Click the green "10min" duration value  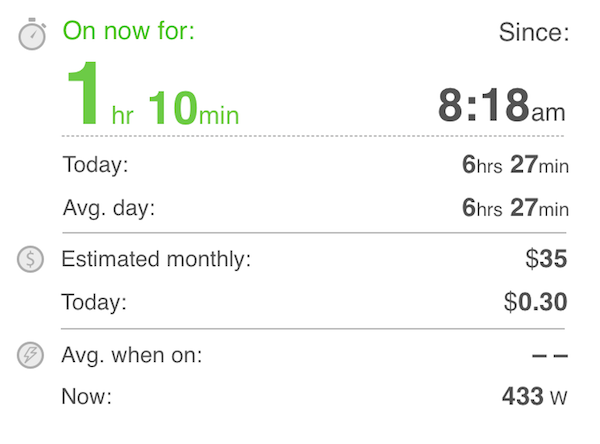pyautogui.click(x=194, y=108)
